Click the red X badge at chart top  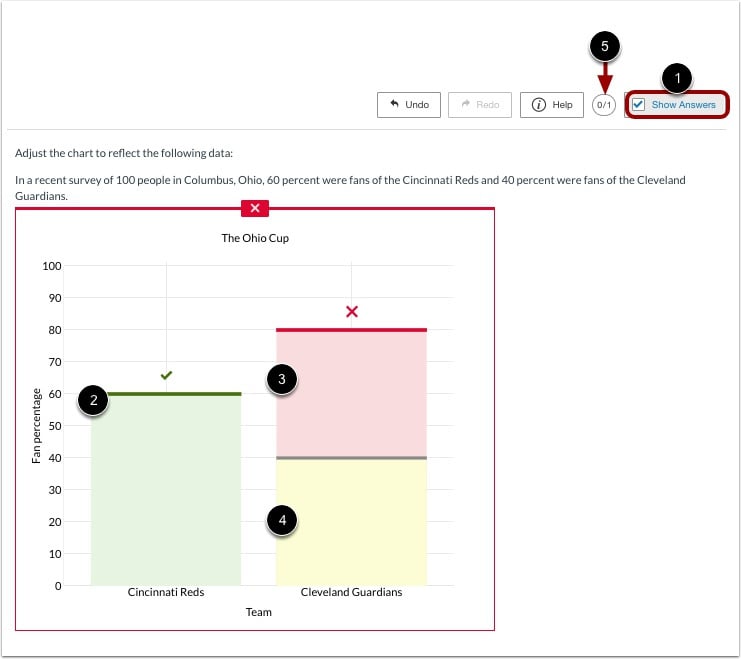pos(255,208)
